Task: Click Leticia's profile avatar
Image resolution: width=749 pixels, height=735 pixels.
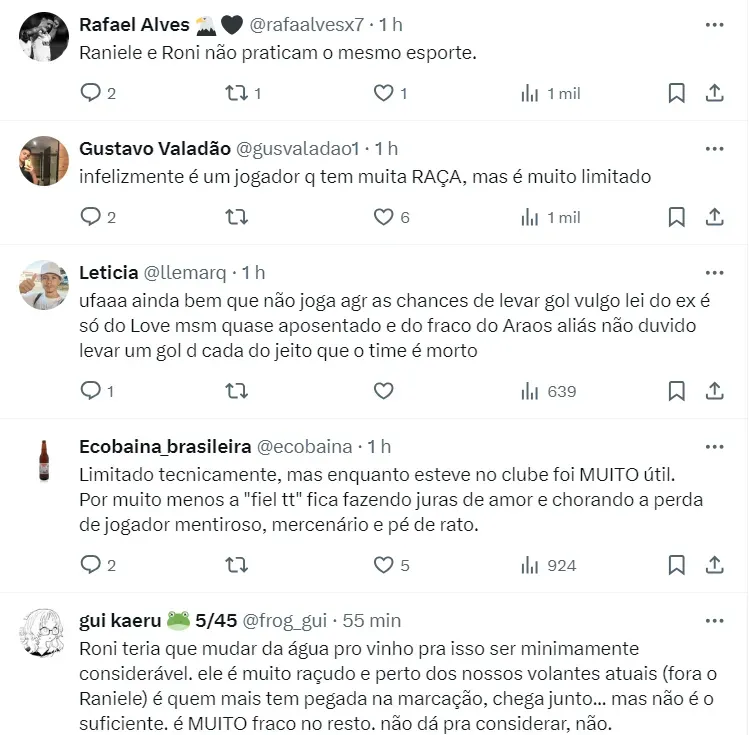Action: coord(43,285)
